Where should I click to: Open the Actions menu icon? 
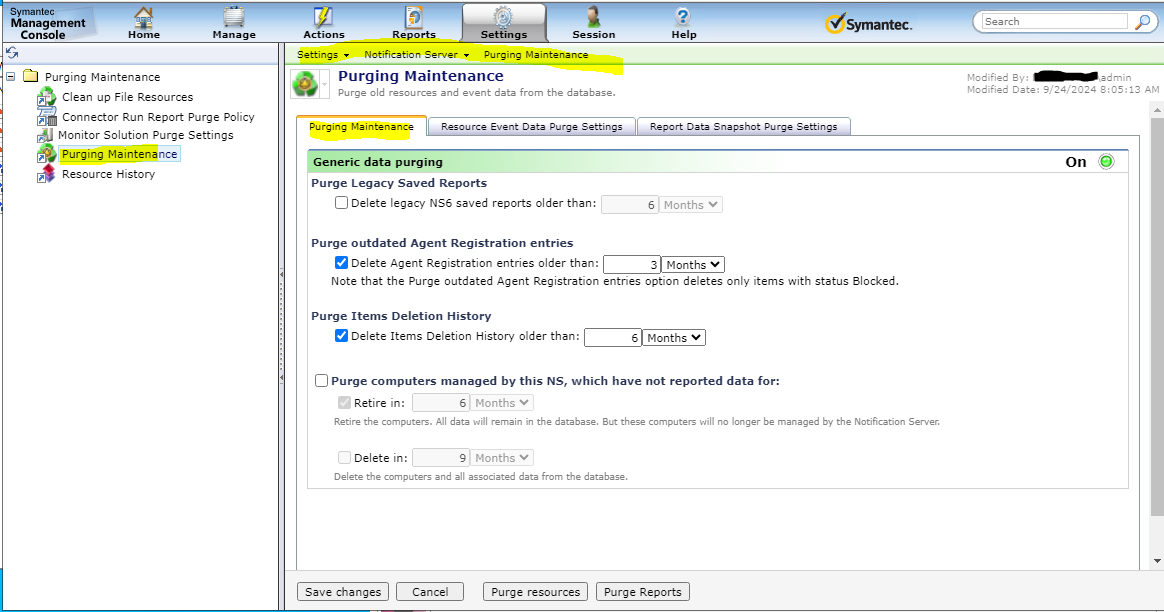click(324, 18)
